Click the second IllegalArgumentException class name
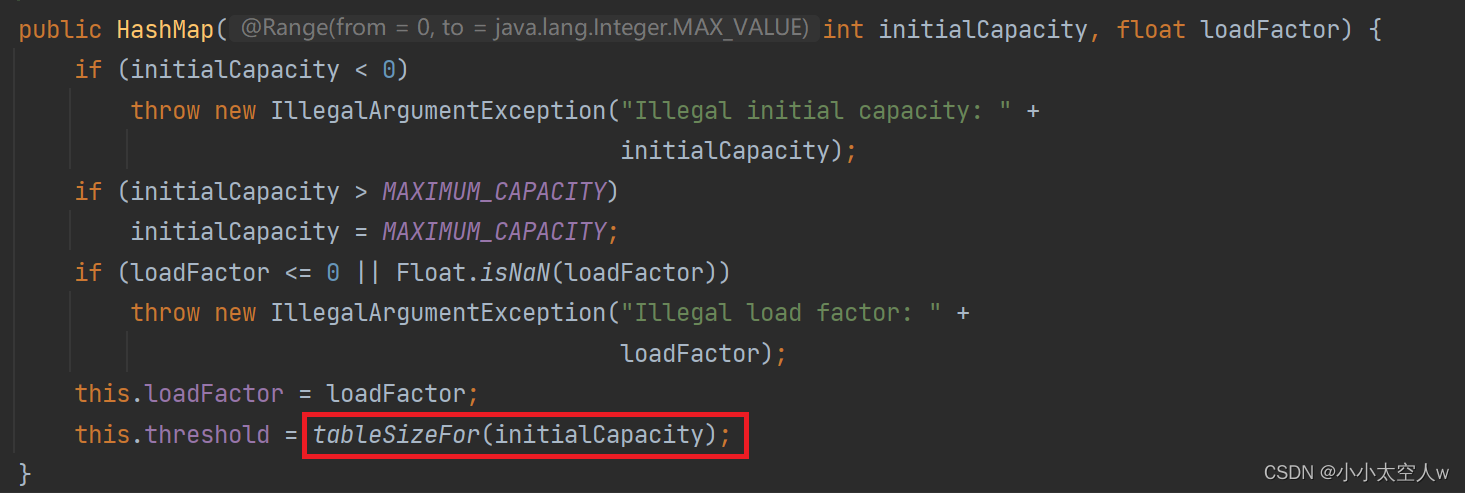The width and height of the screenshot is (1465, 493). (x=438, y=312)
